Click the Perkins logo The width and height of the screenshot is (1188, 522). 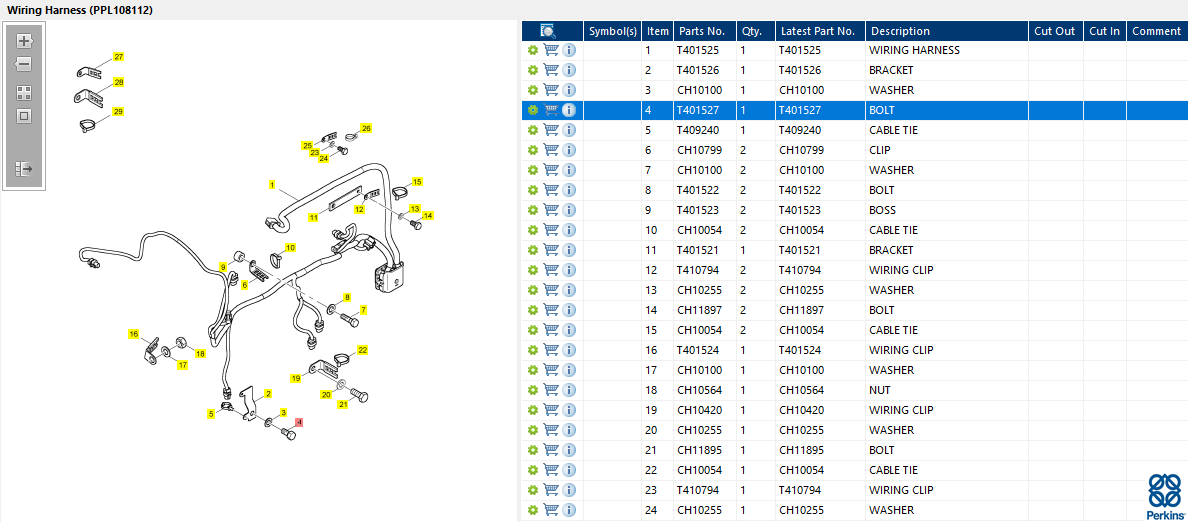[1165, 497]
